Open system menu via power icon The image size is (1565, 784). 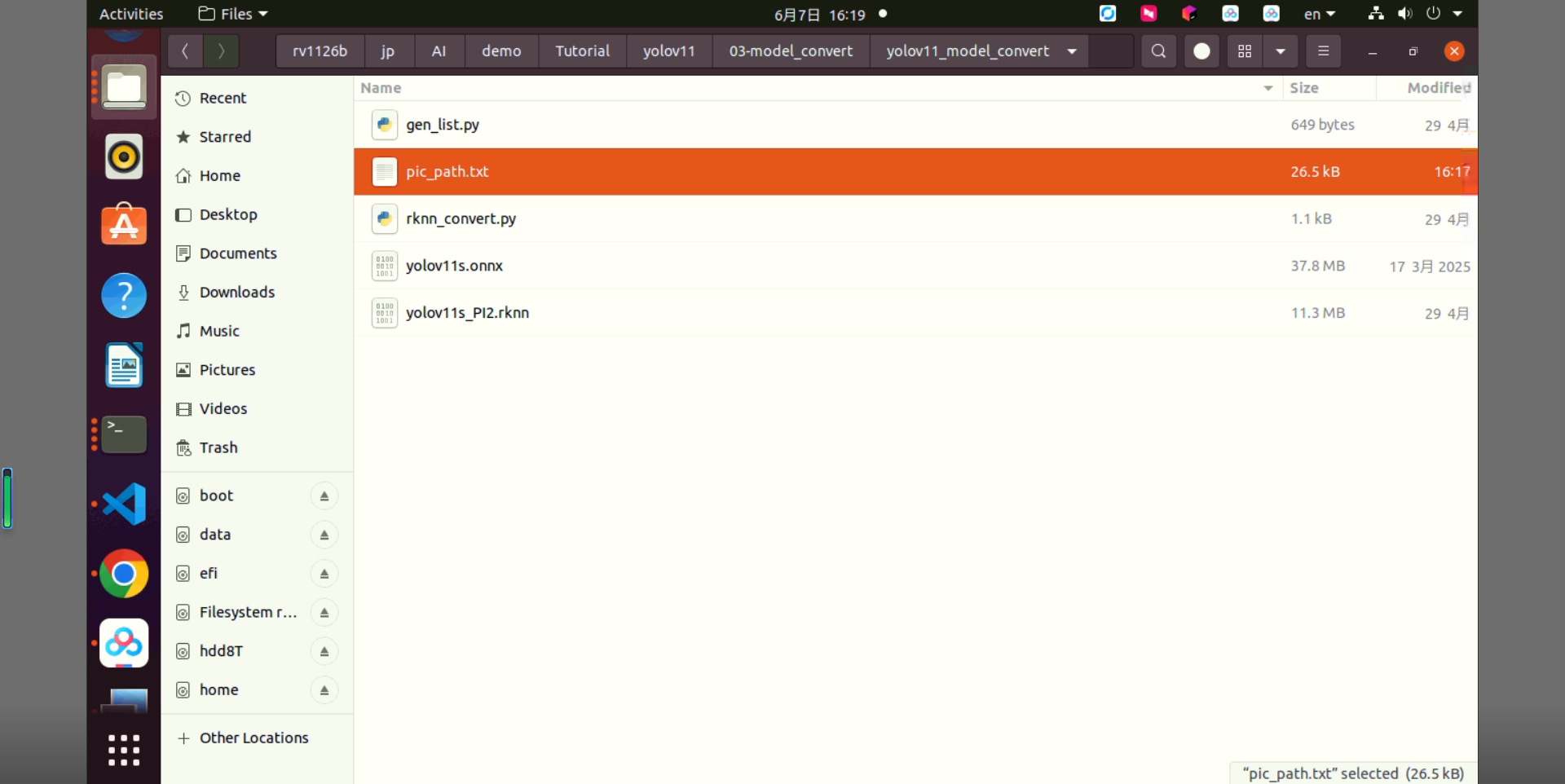coord(1434,14)
